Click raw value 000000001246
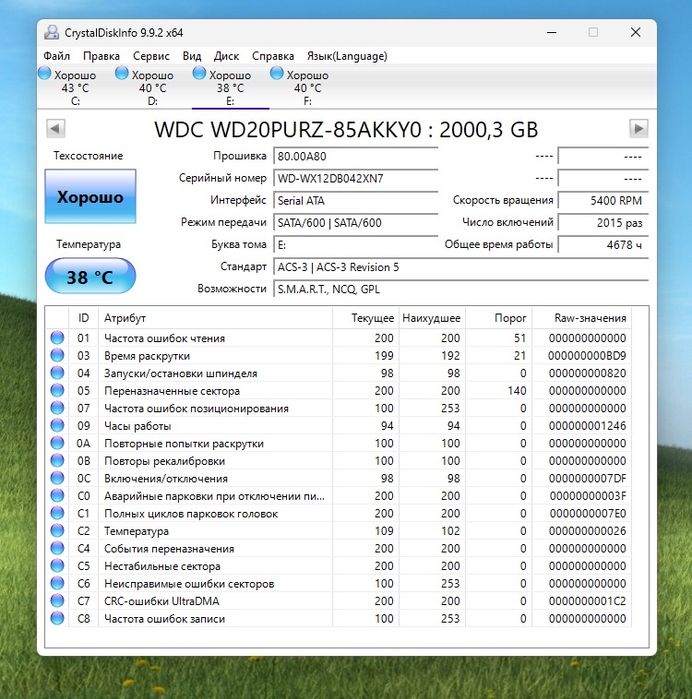This screenshot has height=699, width=692. 587,426
